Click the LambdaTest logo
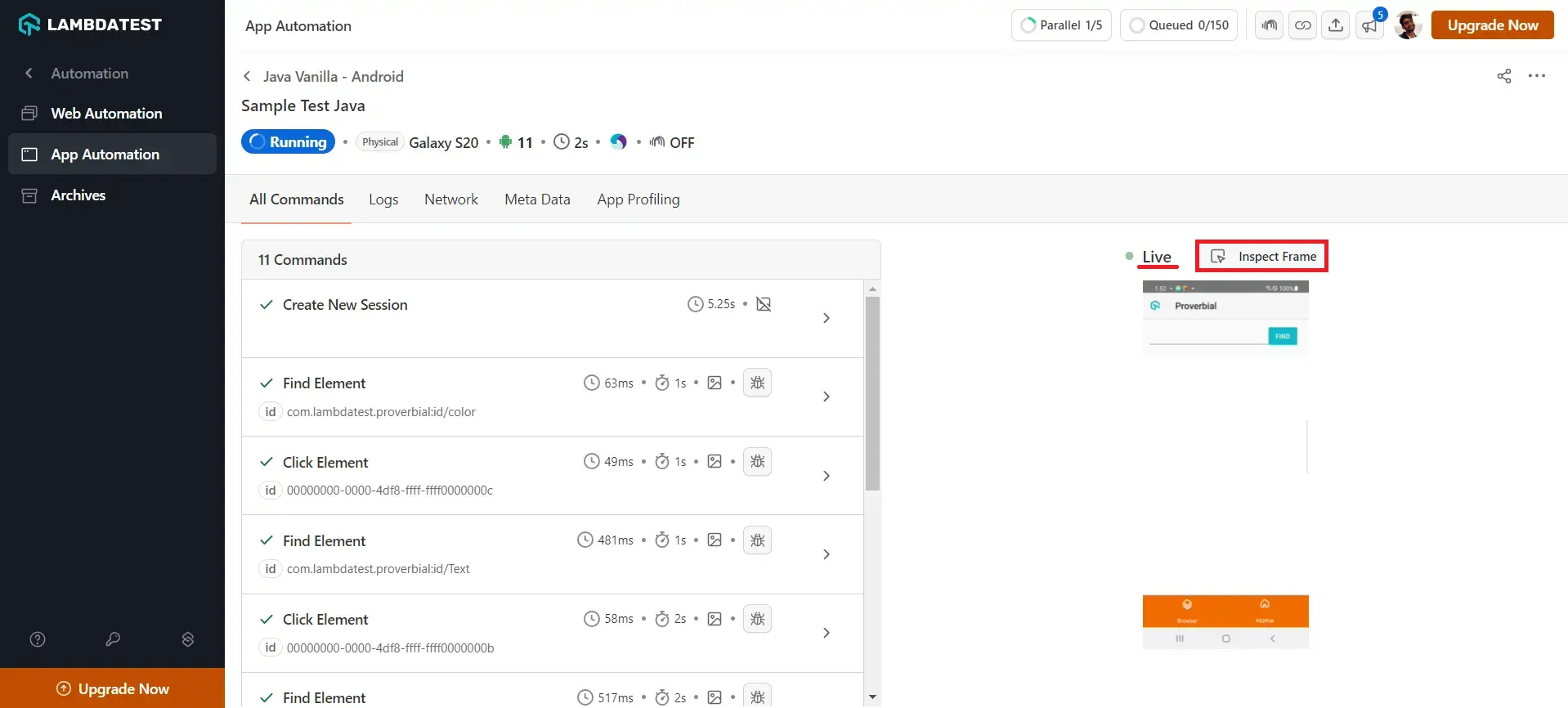The image size is (1568, 708). (x=90, y=25)
